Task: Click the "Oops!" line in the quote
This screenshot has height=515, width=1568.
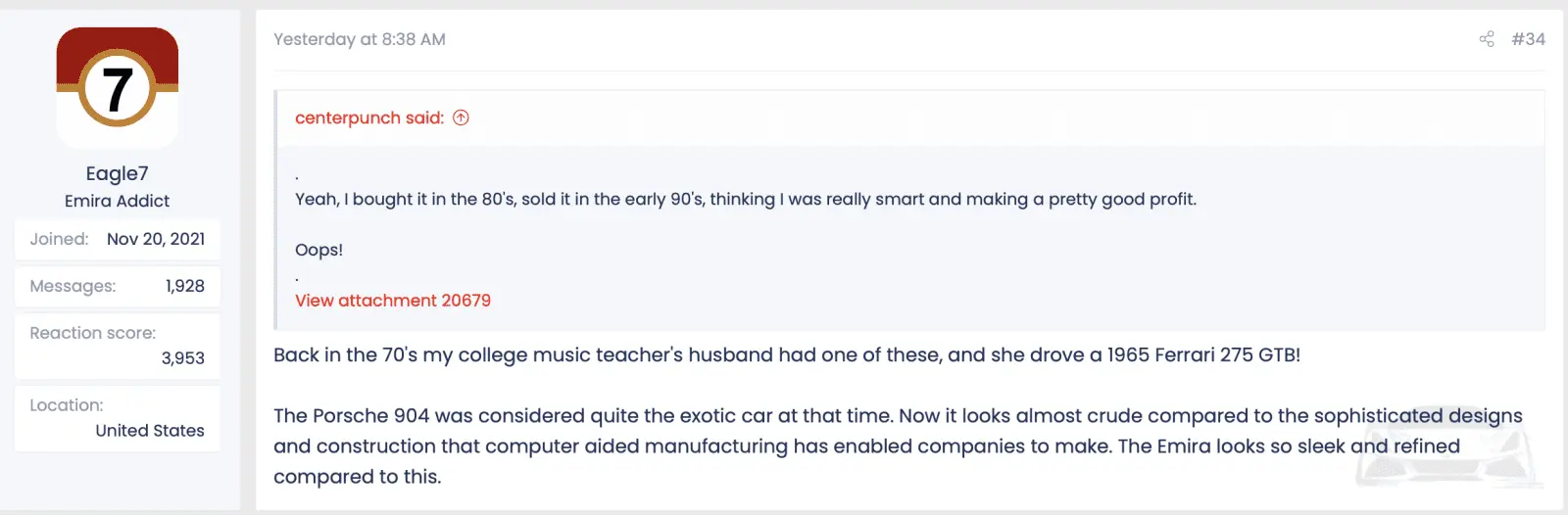Action: coord(318,250)
